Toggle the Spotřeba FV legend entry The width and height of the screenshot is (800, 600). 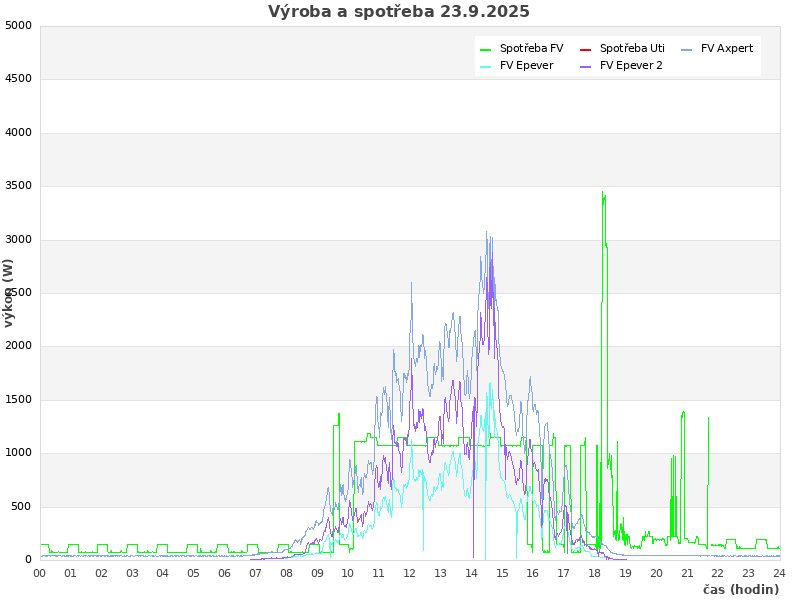tap(531, 48)
